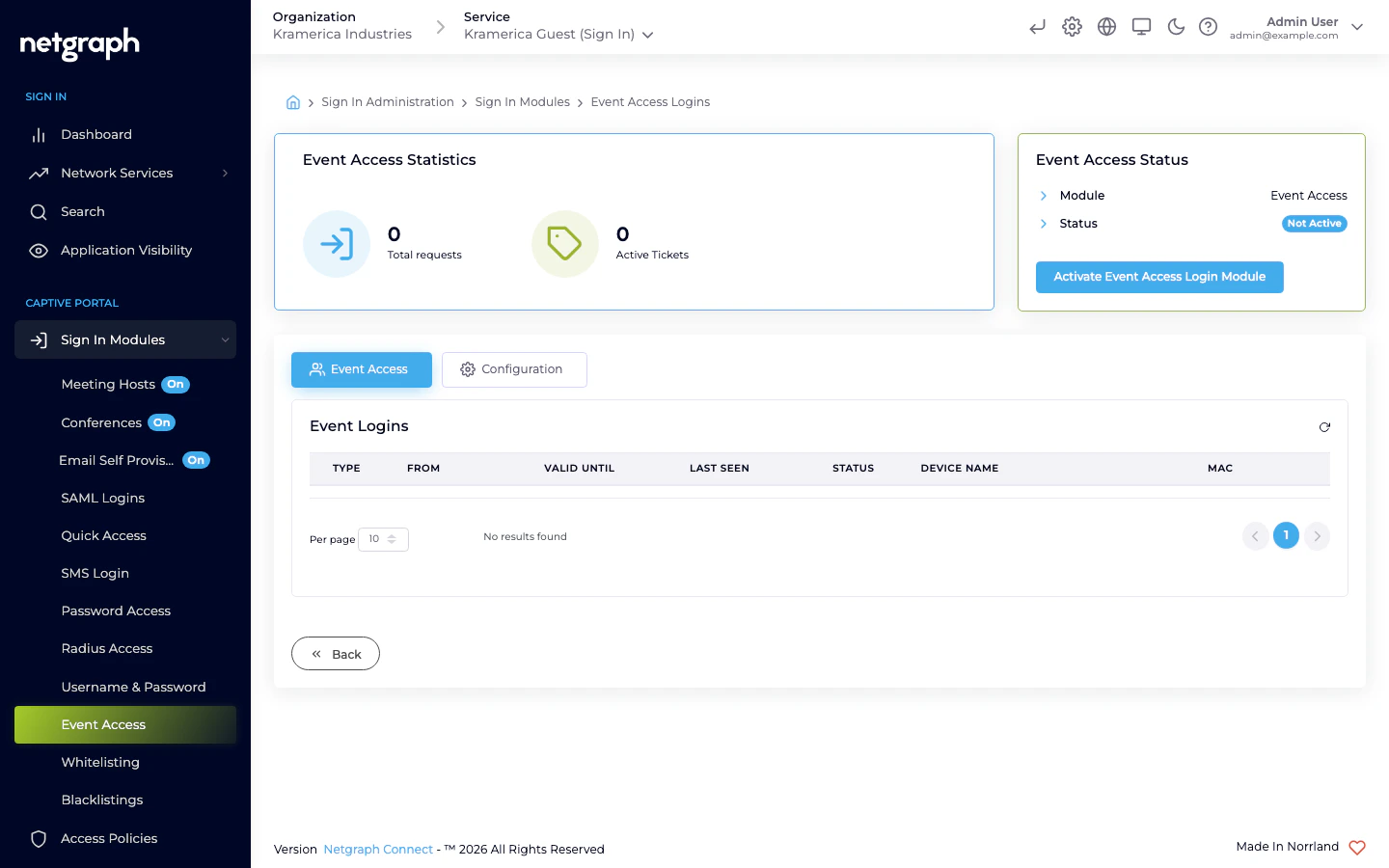Switch to dark mode via the moon icon

click(x=1176, y=27)
